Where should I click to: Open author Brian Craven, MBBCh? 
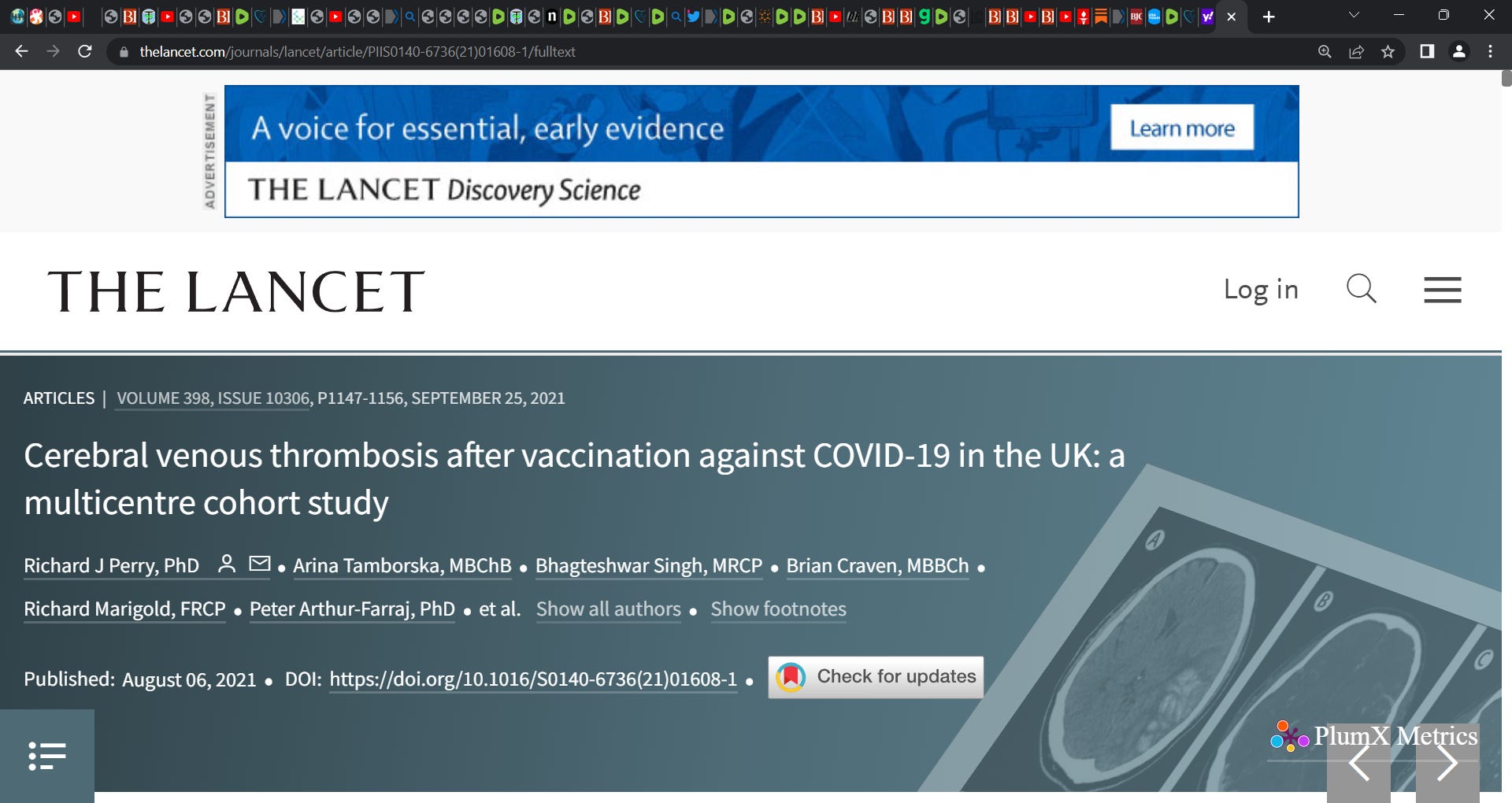(877, 565)
